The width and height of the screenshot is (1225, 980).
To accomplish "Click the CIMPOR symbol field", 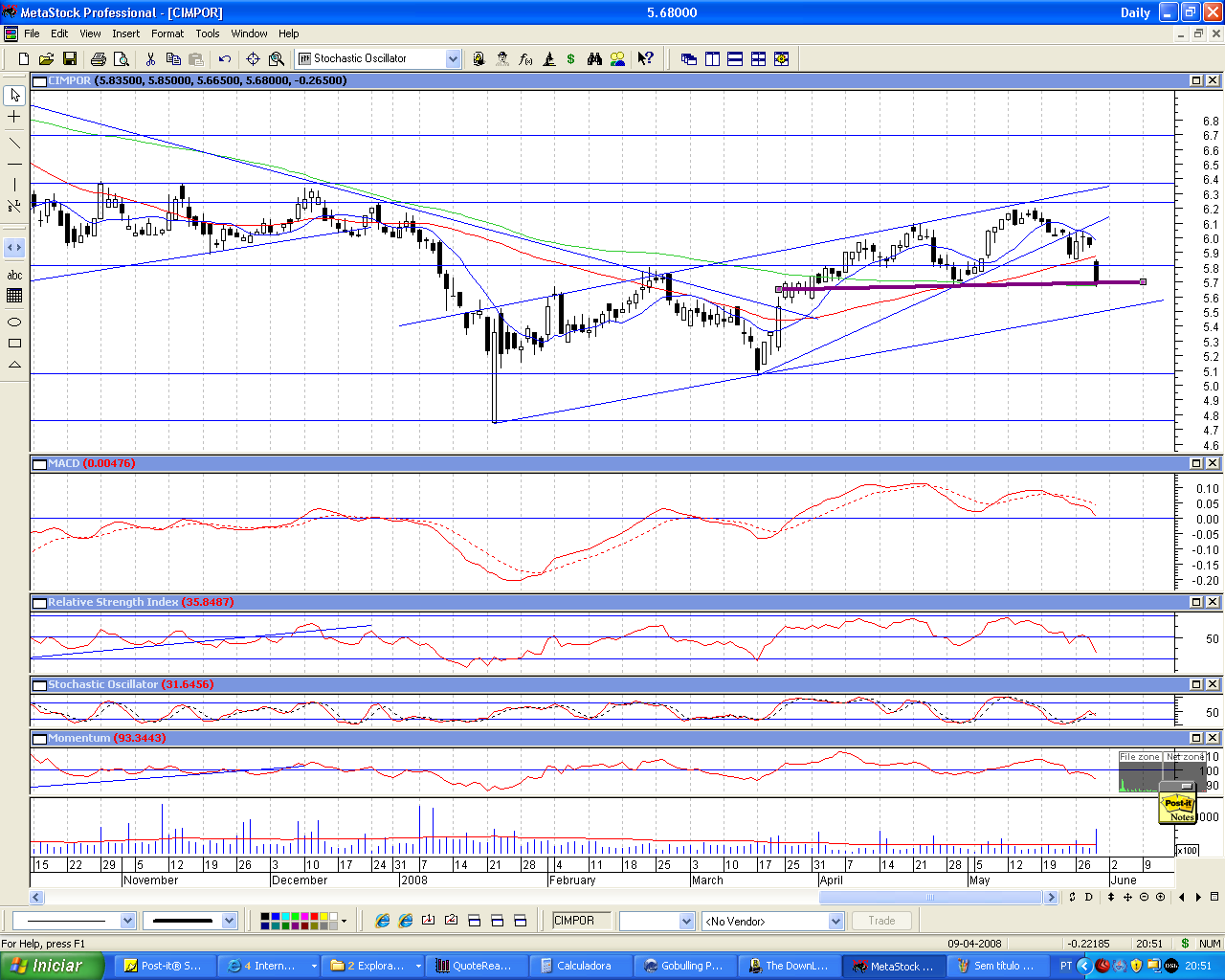I will click(x=582, y=921).
